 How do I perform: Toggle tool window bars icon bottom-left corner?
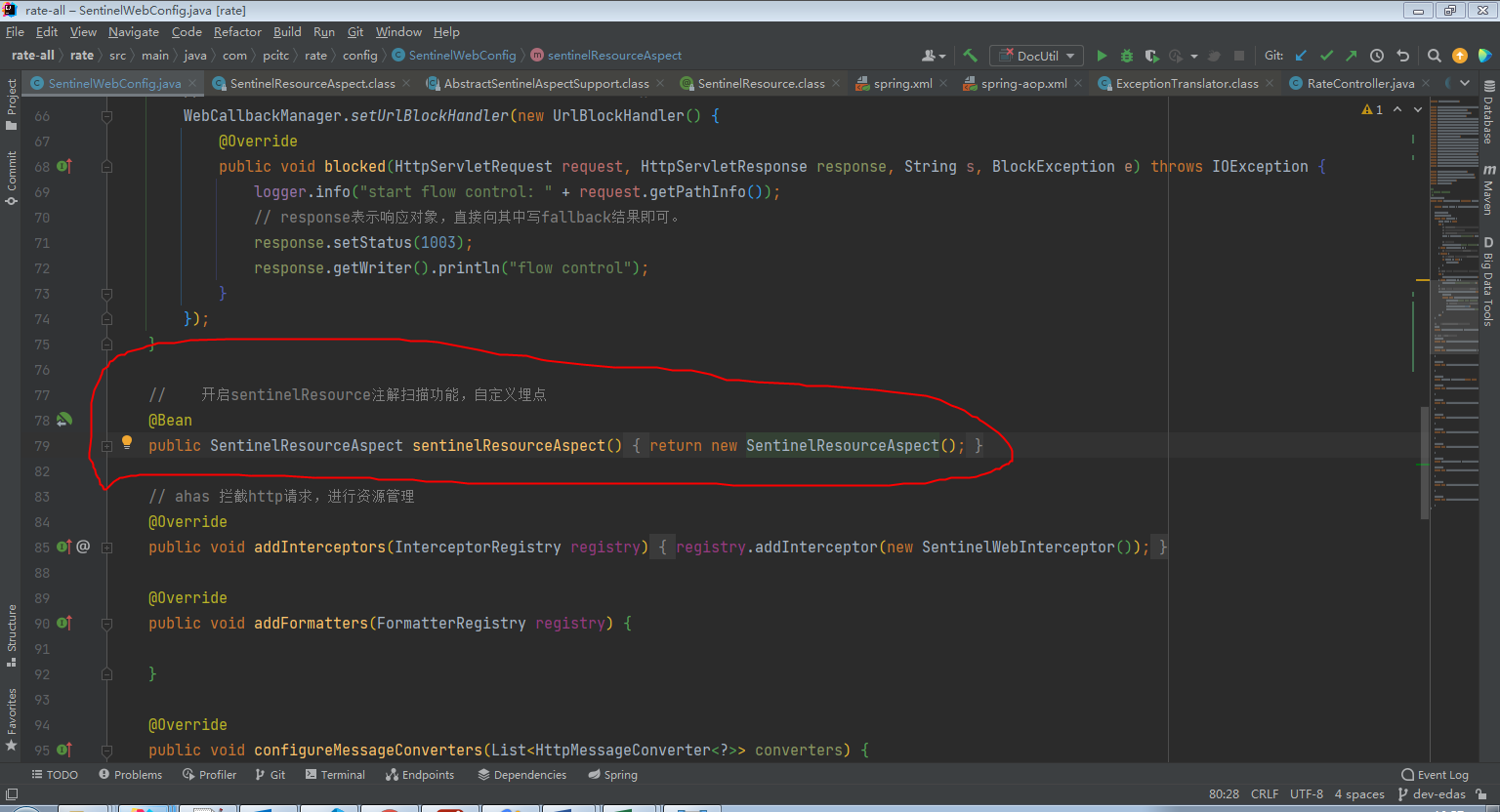point(11,794)
